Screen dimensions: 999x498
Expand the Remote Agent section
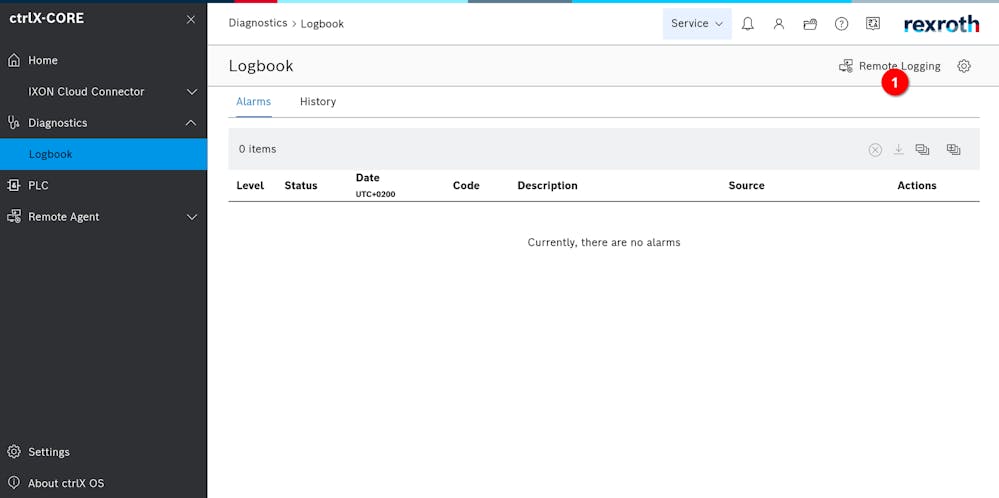tap(192, 217)
